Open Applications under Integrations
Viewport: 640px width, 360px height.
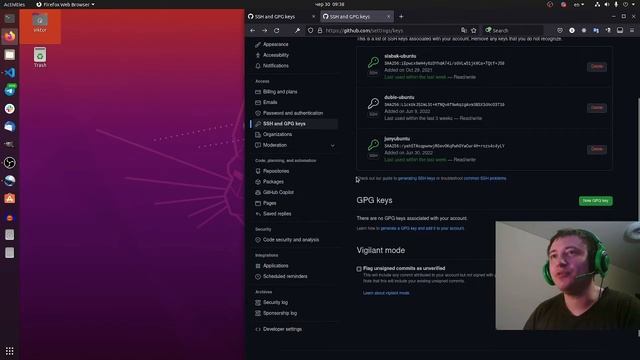[x=276, y=266]
